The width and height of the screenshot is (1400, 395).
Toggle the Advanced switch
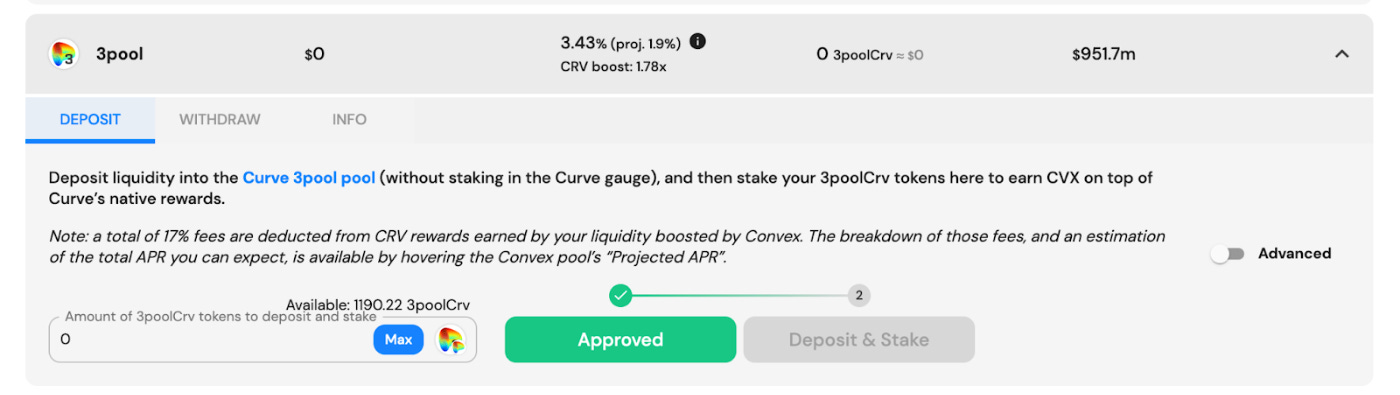tap(1227, 254)
